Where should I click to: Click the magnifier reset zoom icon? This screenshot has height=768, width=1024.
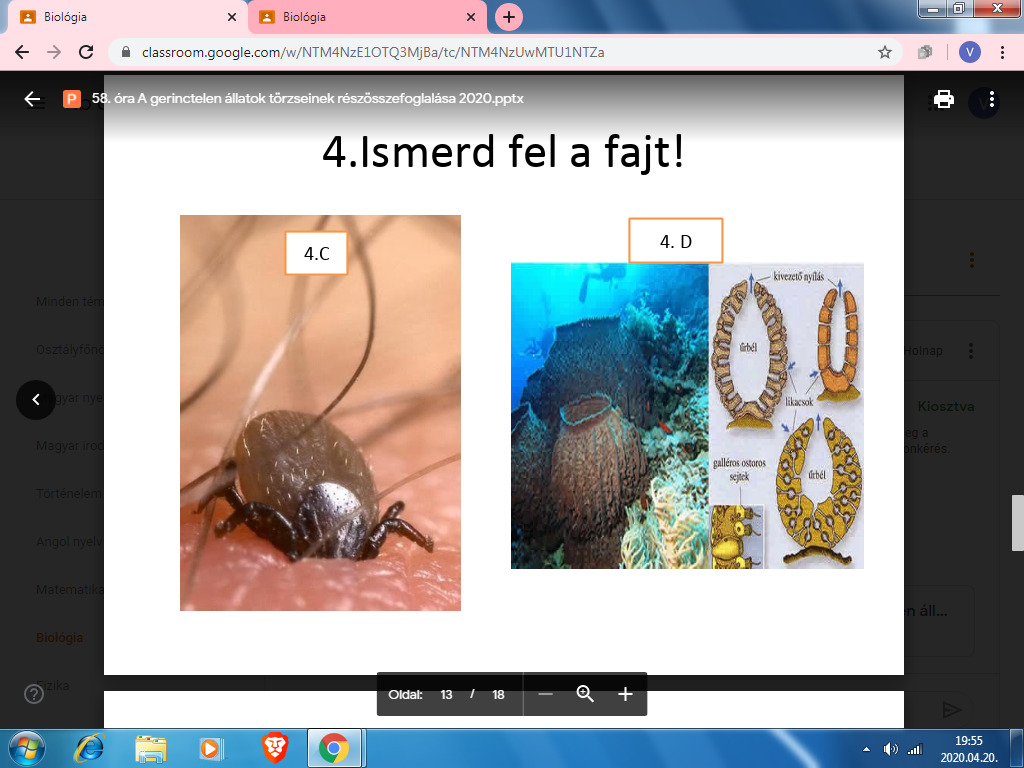585,694
